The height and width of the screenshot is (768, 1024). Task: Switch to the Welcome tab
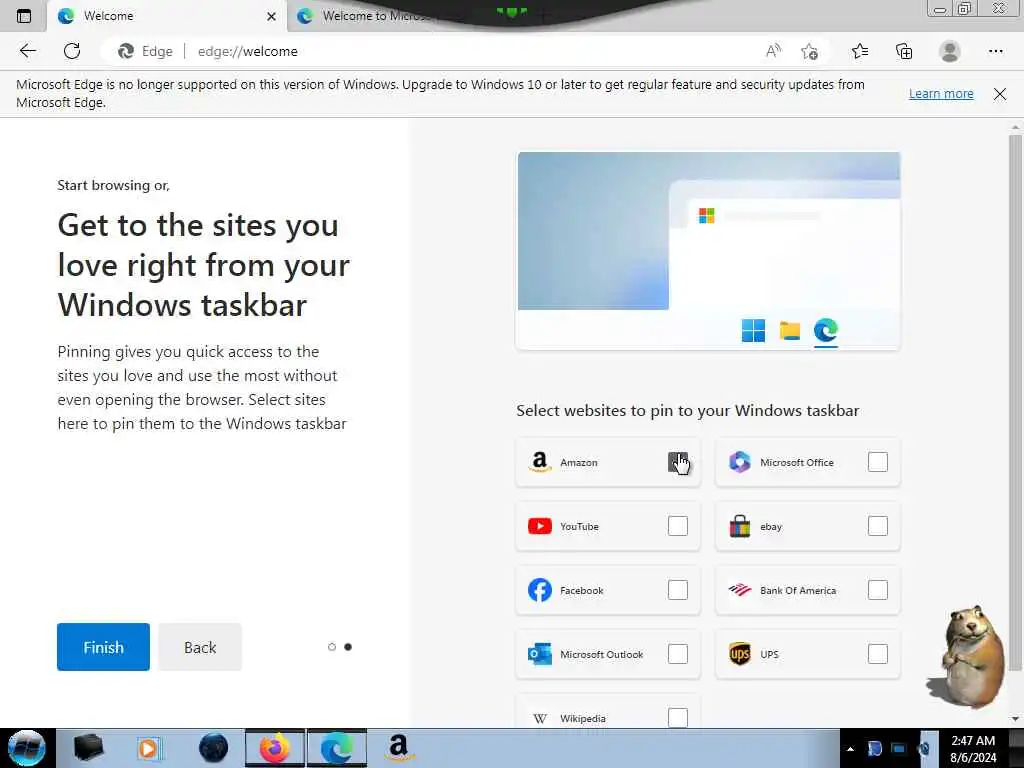(167, 16)
